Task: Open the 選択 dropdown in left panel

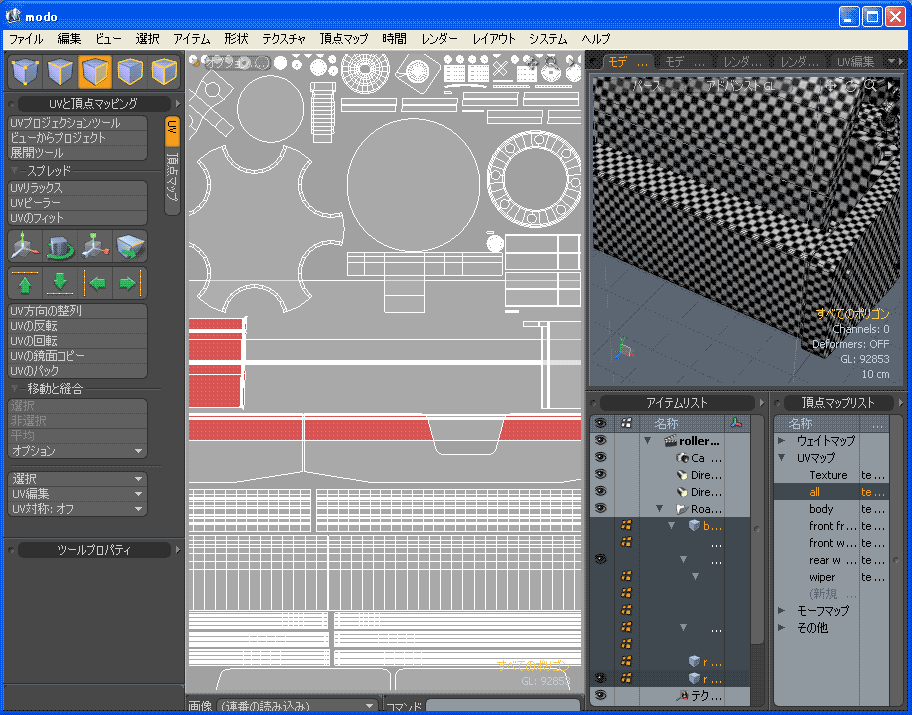Action: coord(77,479)
